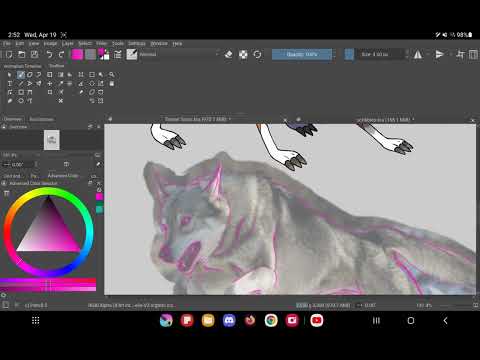
Task: Expand the horizontal mirror options arrow
Action: pyautogui.click(x=428, y=54)
